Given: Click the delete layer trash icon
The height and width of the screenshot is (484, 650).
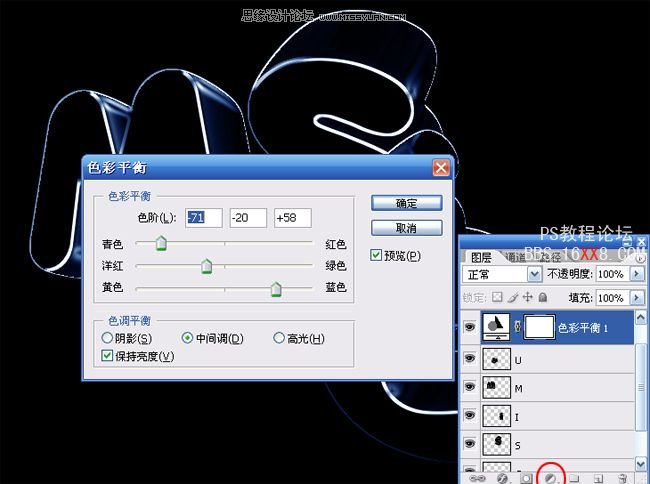Looking at the screenshot, I should 622,478.
